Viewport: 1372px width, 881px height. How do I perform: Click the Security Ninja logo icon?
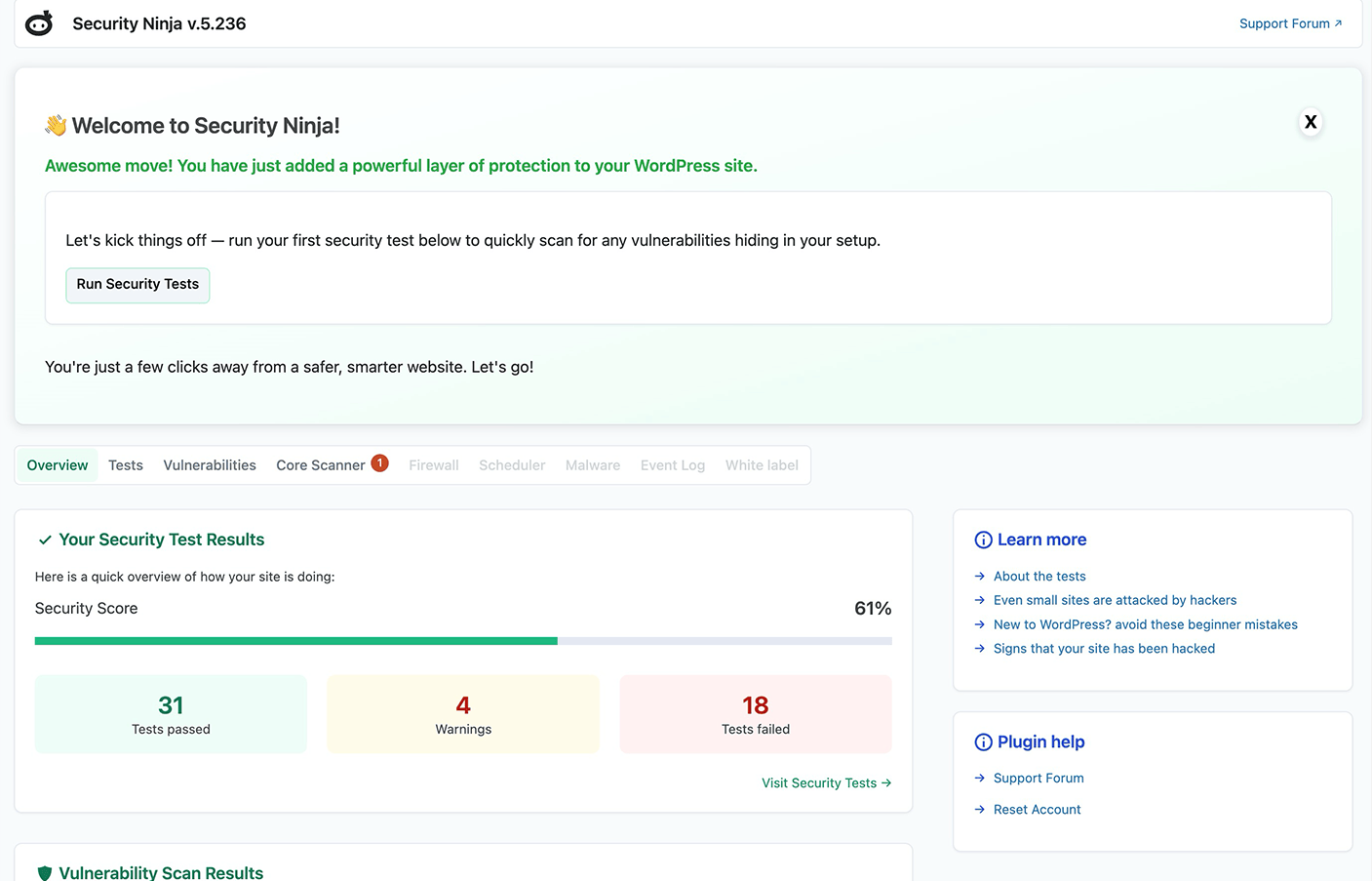(x=38, y=22)
